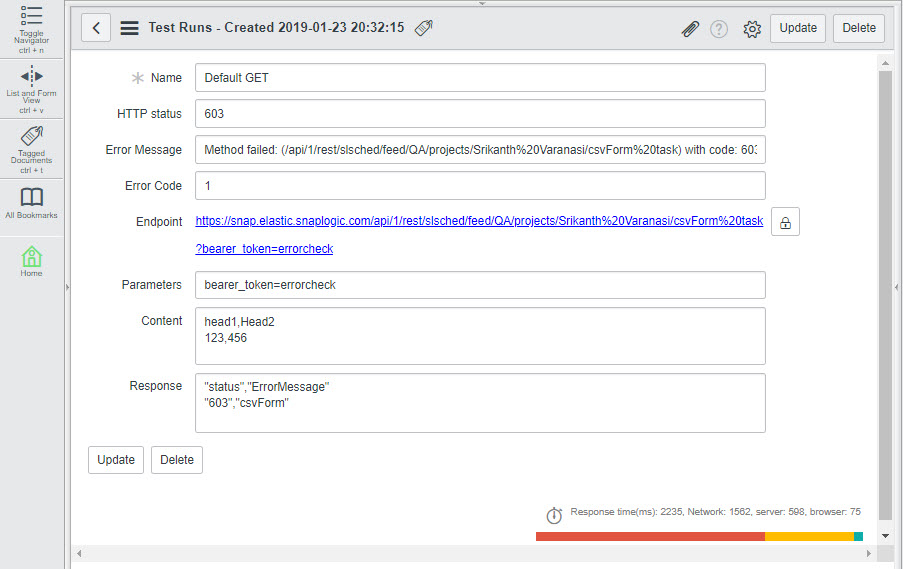This screenshot has width=903, height=569.
Task: Go to Home from sidebar
Action: pyautogui.click(x=32, y=260)
